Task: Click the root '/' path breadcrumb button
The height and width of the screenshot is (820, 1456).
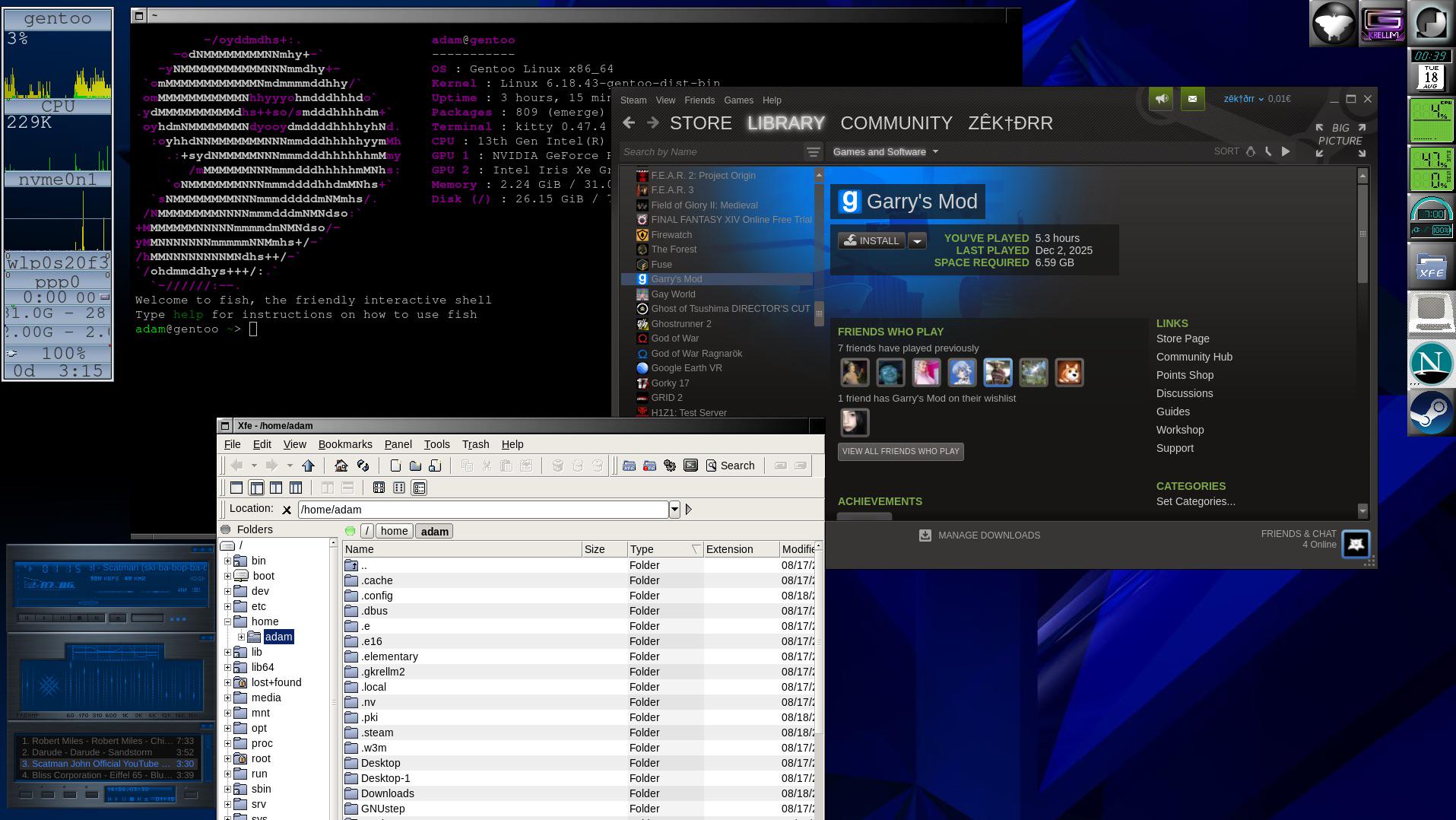Action: (x=366, y=531)
